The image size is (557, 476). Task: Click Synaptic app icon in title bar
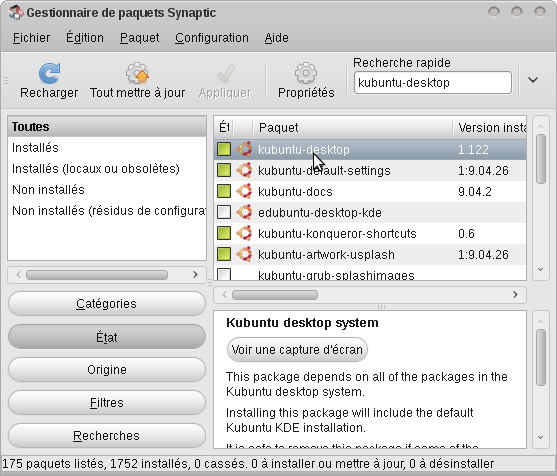pyautogui.click(x=16, y=13)
